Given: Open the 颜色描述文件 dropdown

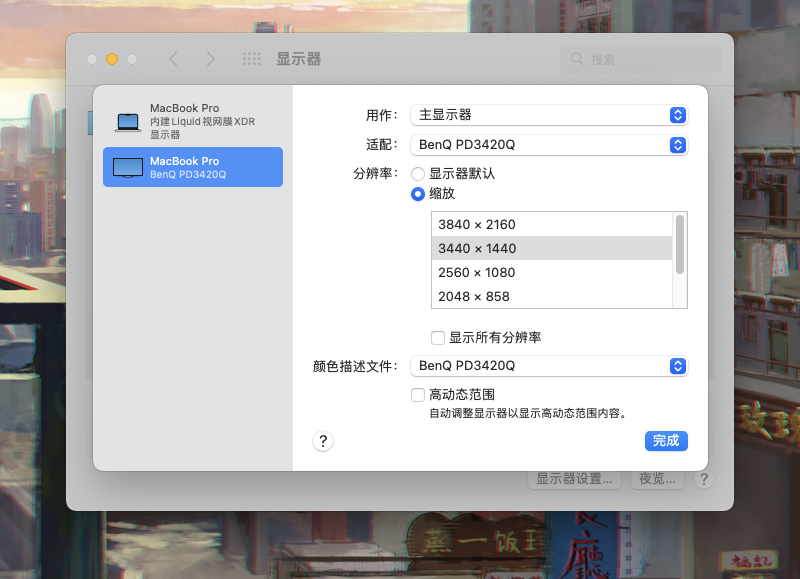Looking at the screenshot, I should 549,366.
